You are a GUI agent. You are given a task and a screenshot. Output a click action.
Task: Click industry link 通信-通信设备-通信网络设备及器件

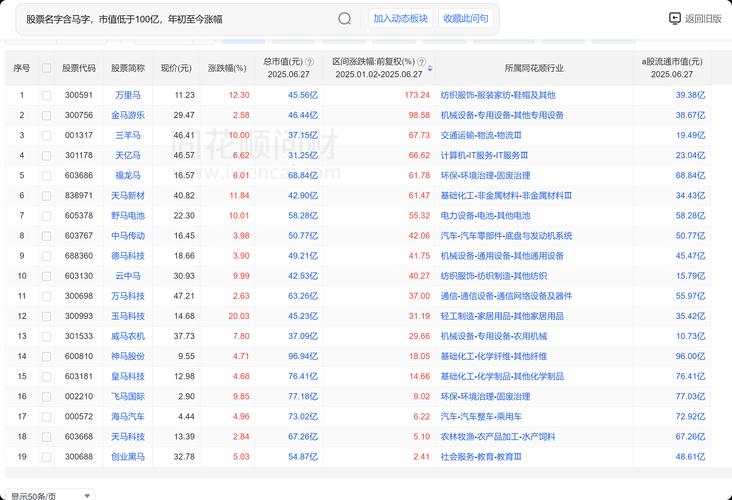(x=507, y=296)
